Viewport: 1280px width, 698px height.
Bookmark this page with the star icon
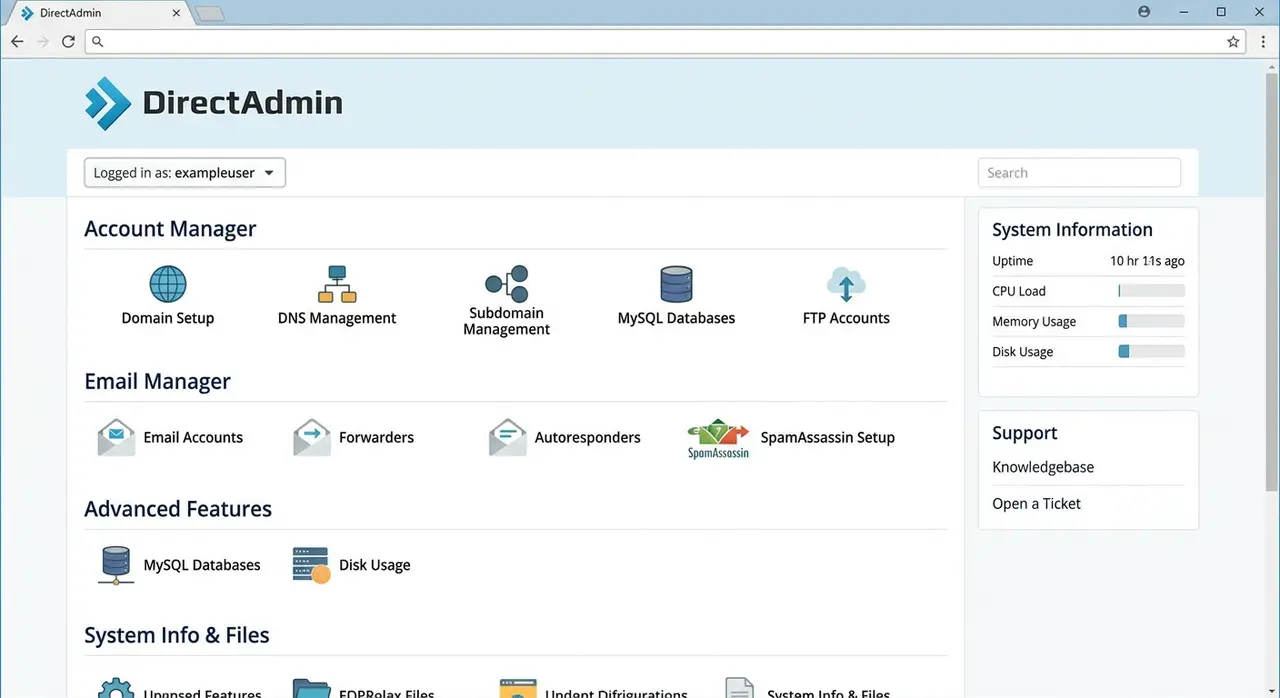(x=1233, y=42)
